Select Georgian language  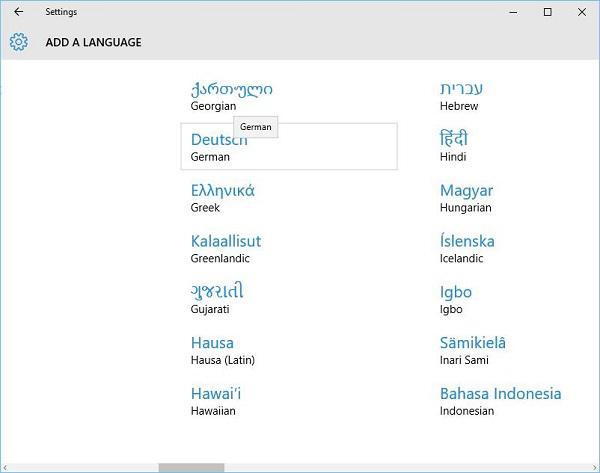click(232, 96)
